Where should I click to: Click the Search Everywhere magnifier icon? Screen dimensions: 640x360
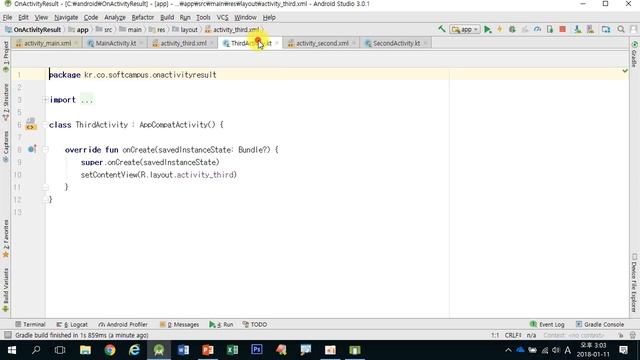(x=621, y=29)
